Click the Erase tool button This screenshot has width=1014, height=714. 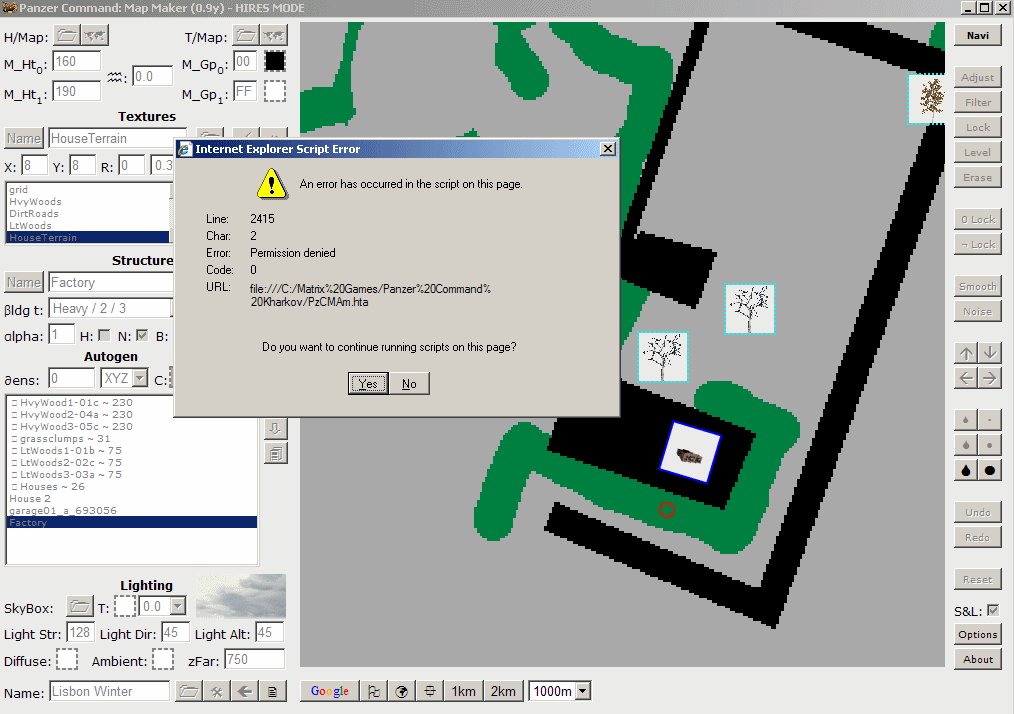(x=978, y=177)
